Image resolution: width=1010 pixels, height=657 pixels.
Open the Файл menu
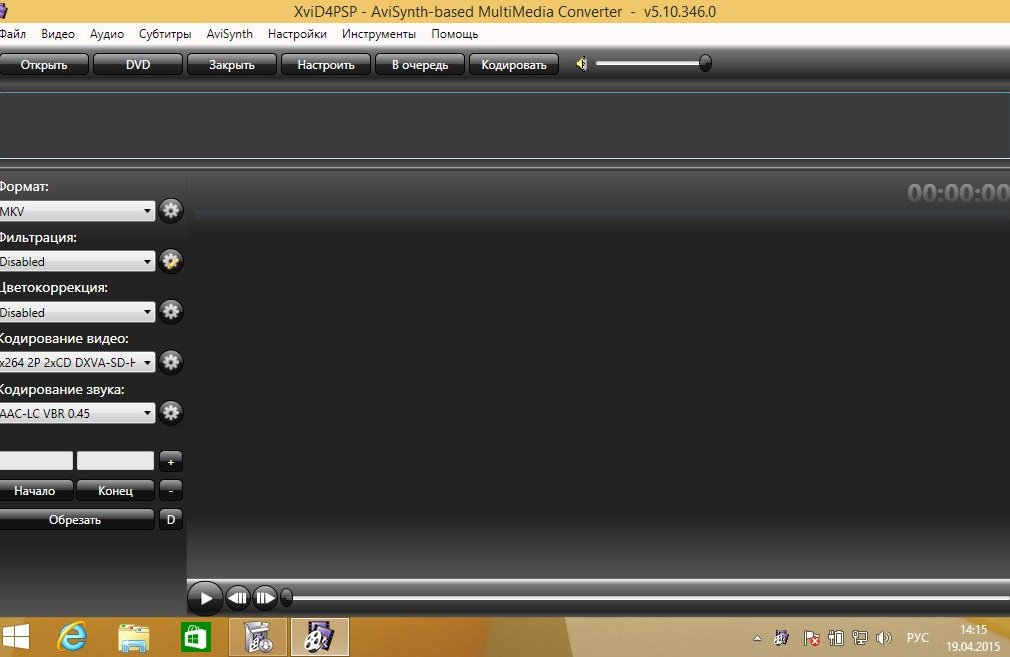(13, 34)
